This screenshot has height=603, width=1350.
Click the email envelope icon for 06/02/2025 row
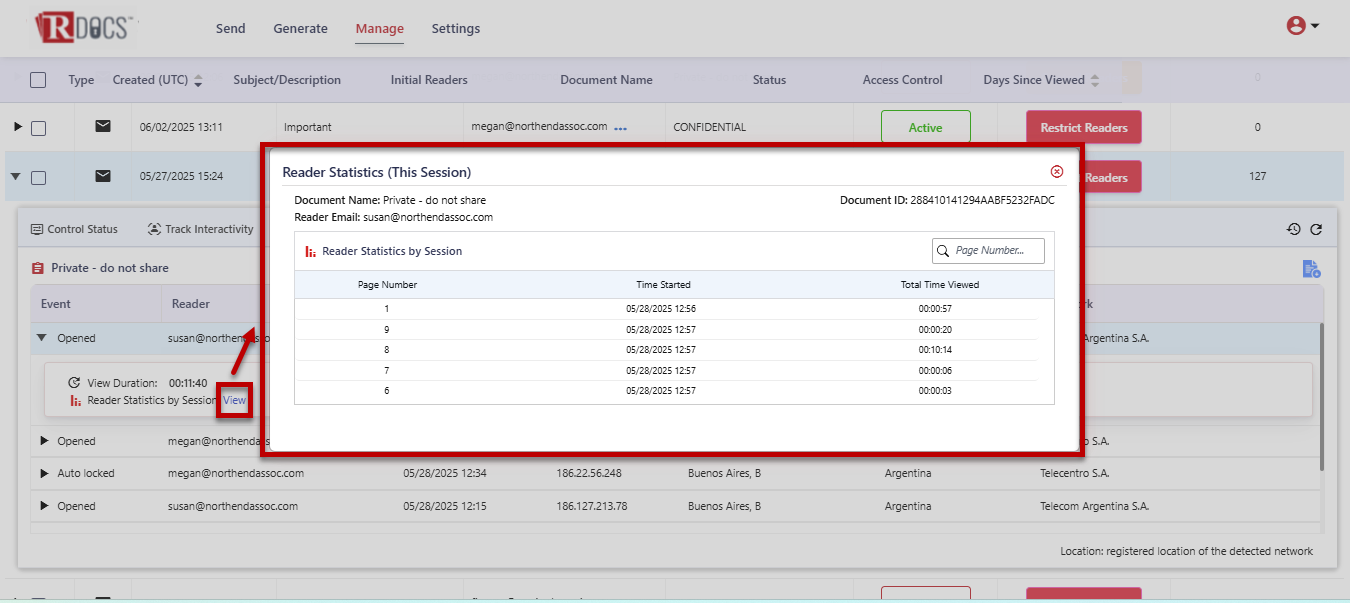[x=103, y=127]
